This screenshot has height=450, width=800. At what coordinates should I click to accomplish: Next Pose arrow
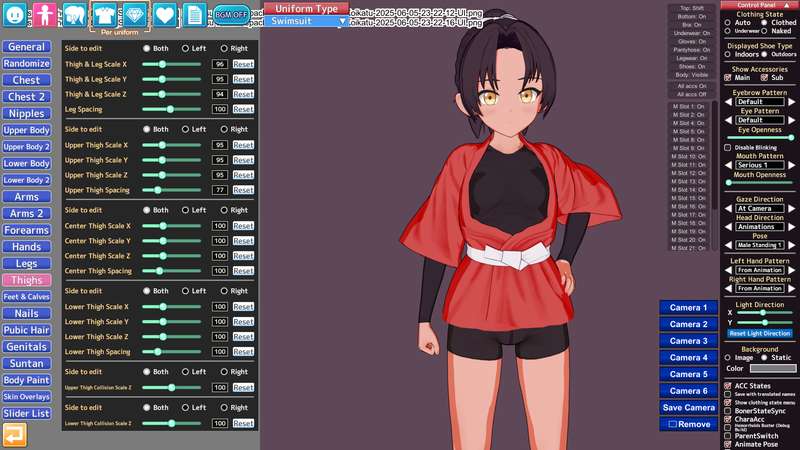(x=791, y=245)
